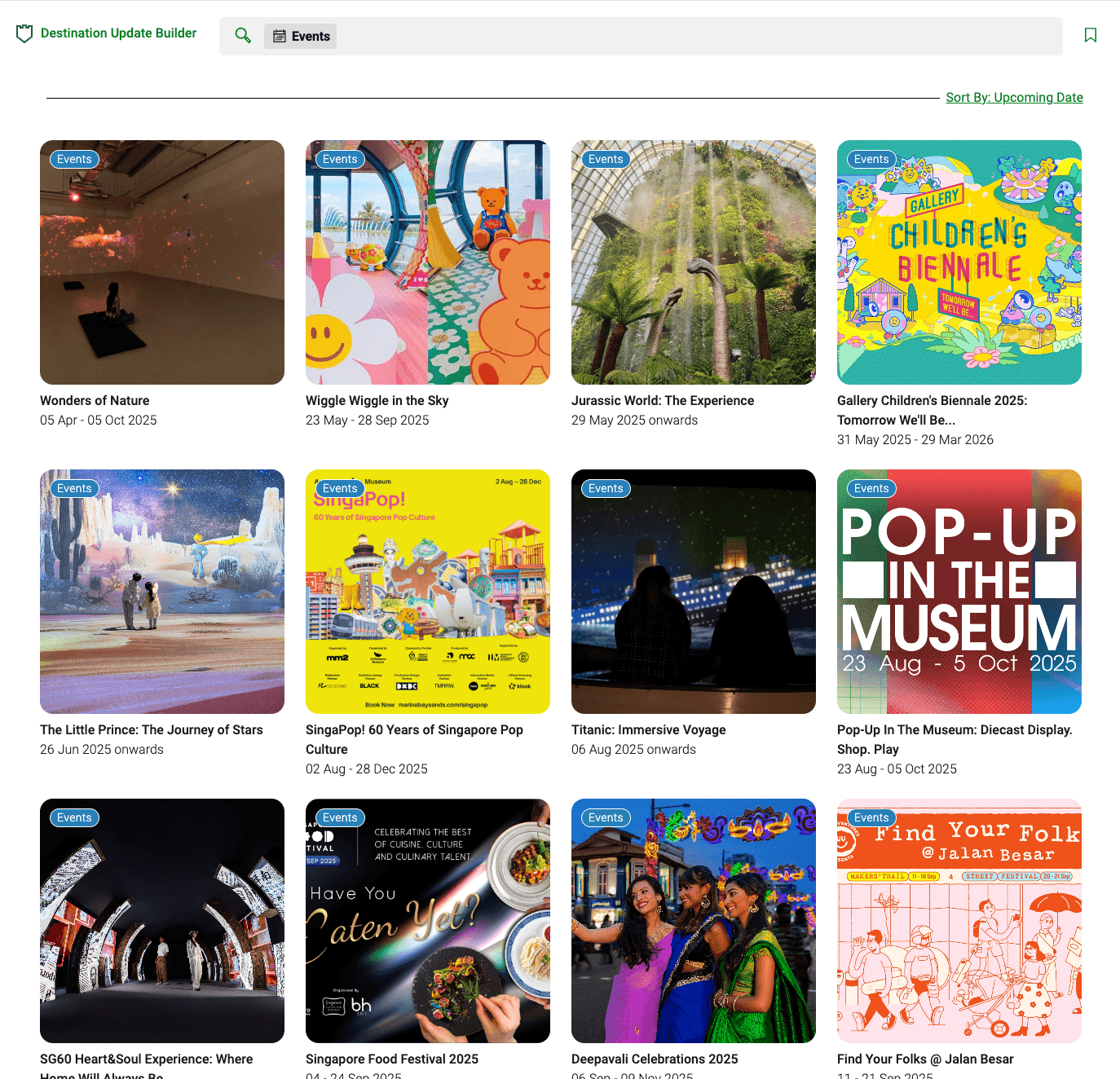Viewport: 1120px width, 1079px height.
Task: Toggle the Events badge on Find Your Folks
Action: 871,817
